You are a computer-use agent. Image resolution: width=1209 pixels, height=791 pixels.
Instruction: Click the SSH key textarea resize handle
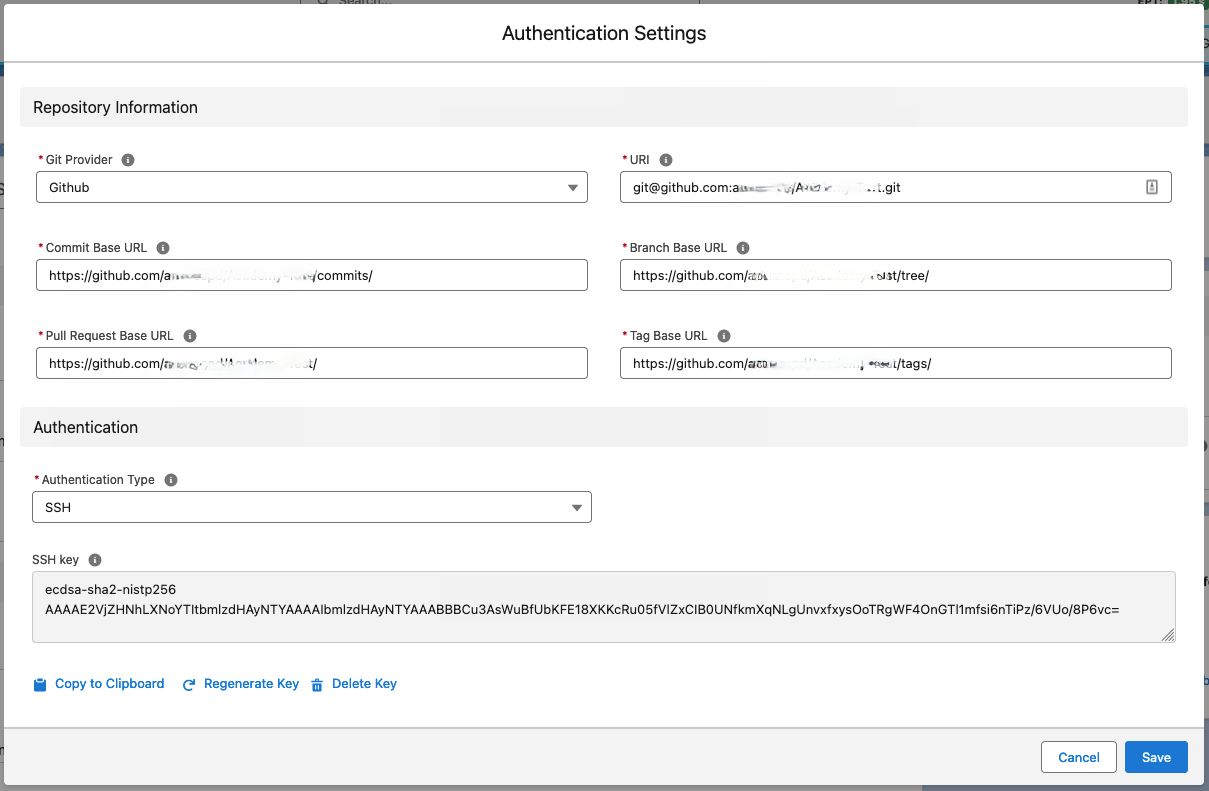click(1168, 635)
